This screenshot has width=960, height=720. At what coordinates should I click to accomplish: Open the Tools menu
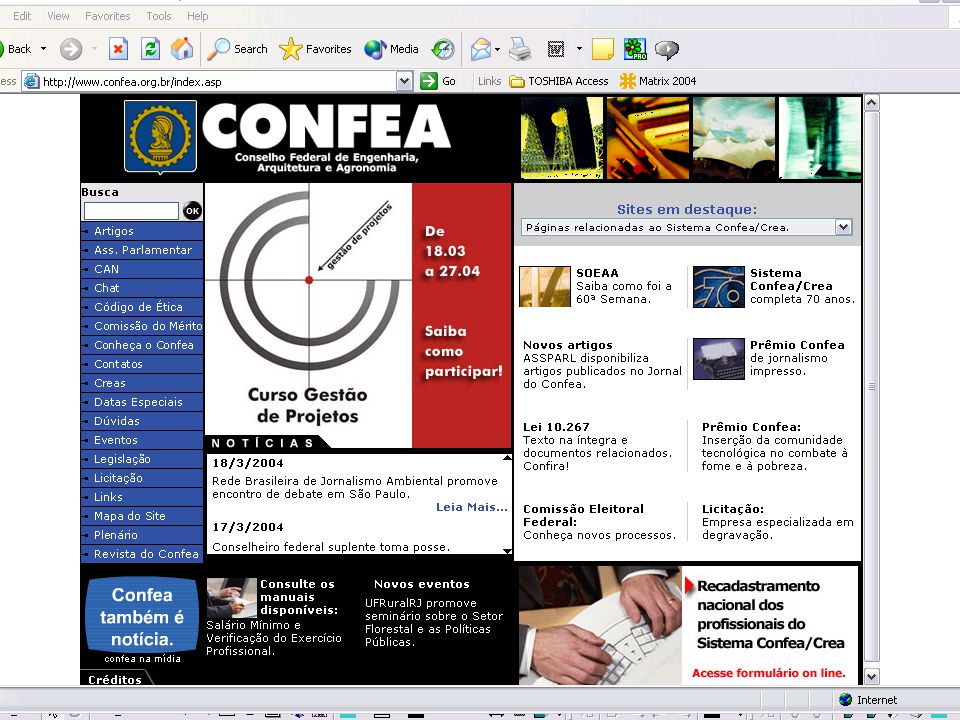point(159,16)
